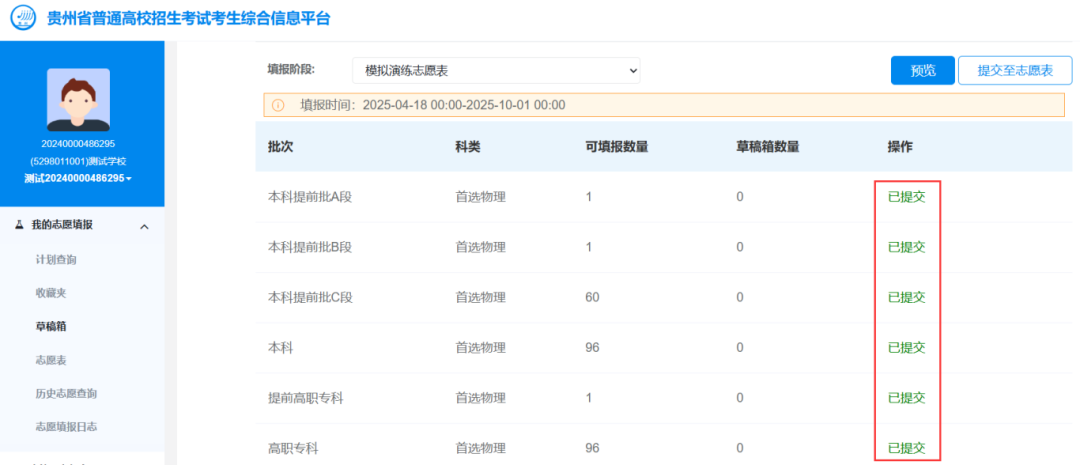Click the blue 预览 button
Screen dimensions: 1080x465
click(x=922, y=70)
